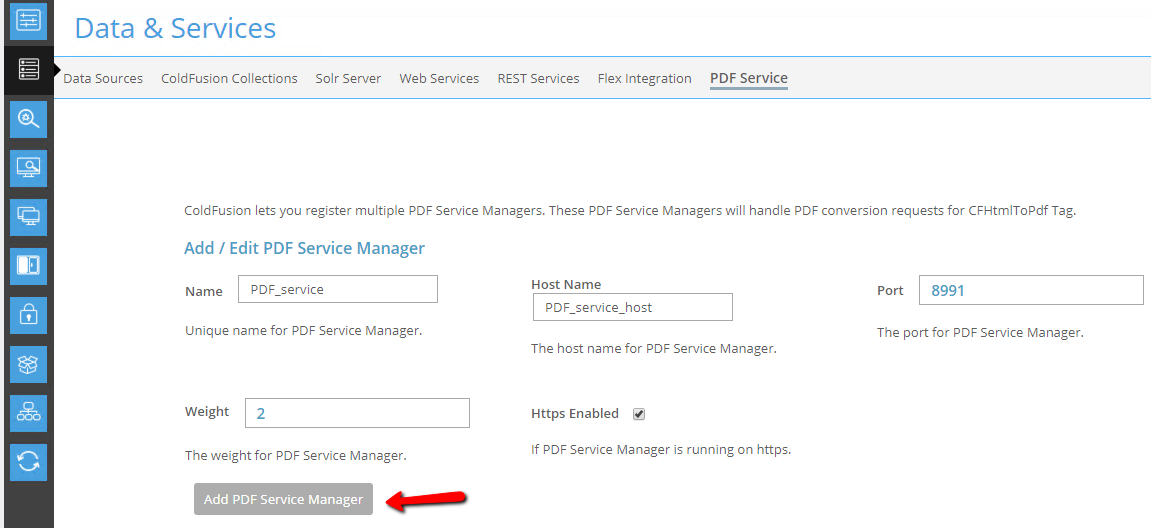
Task: Go to the Solr Server tab
Action: click(x=349, y=78)
